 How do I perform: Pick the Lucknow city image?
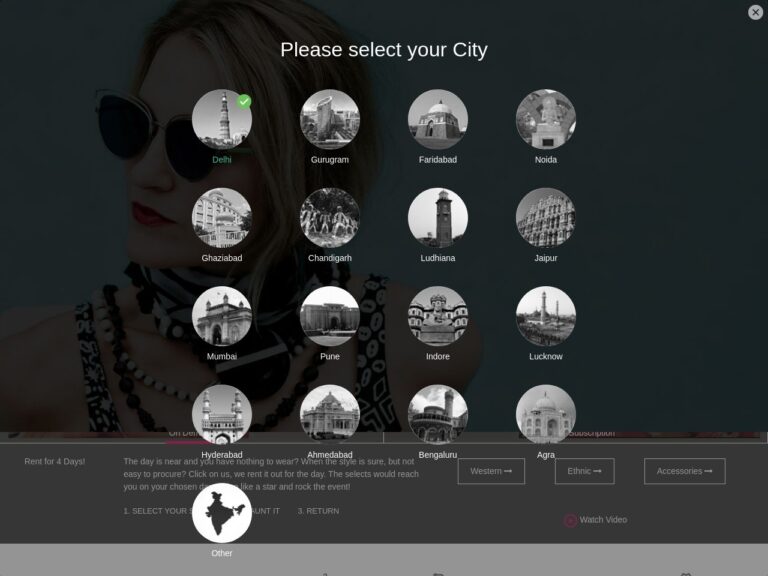tap(546, 316)
